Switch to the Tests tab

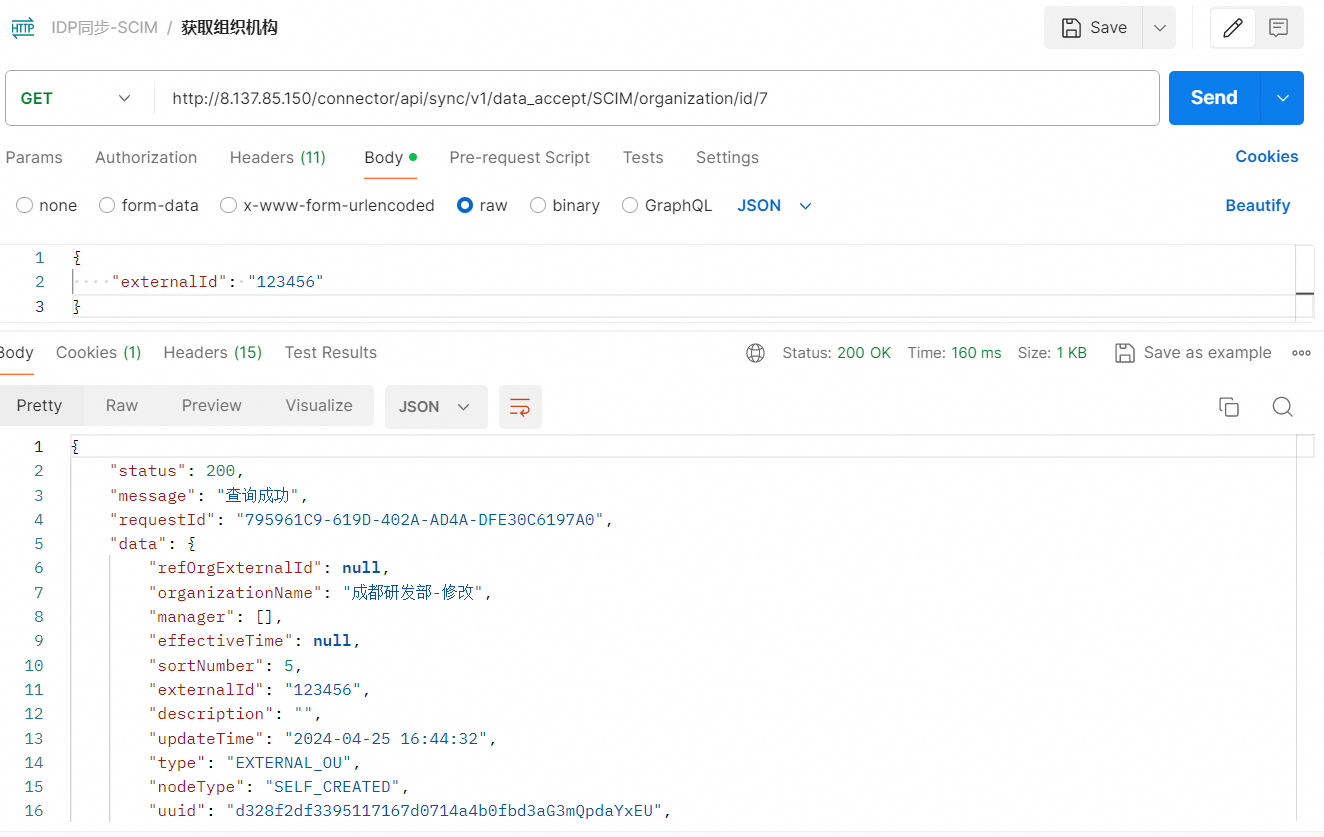coord(643,157)
